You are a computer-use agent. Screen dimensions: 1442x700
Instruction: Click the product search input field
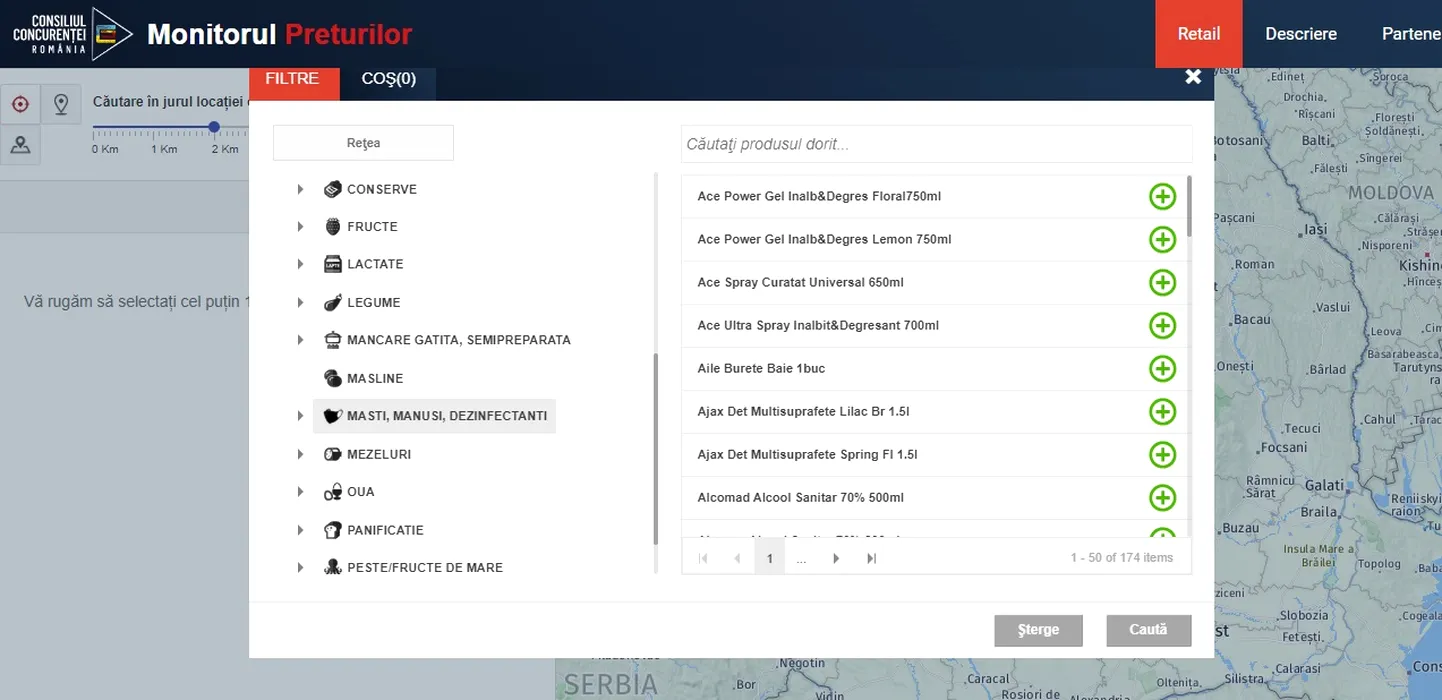936,144
